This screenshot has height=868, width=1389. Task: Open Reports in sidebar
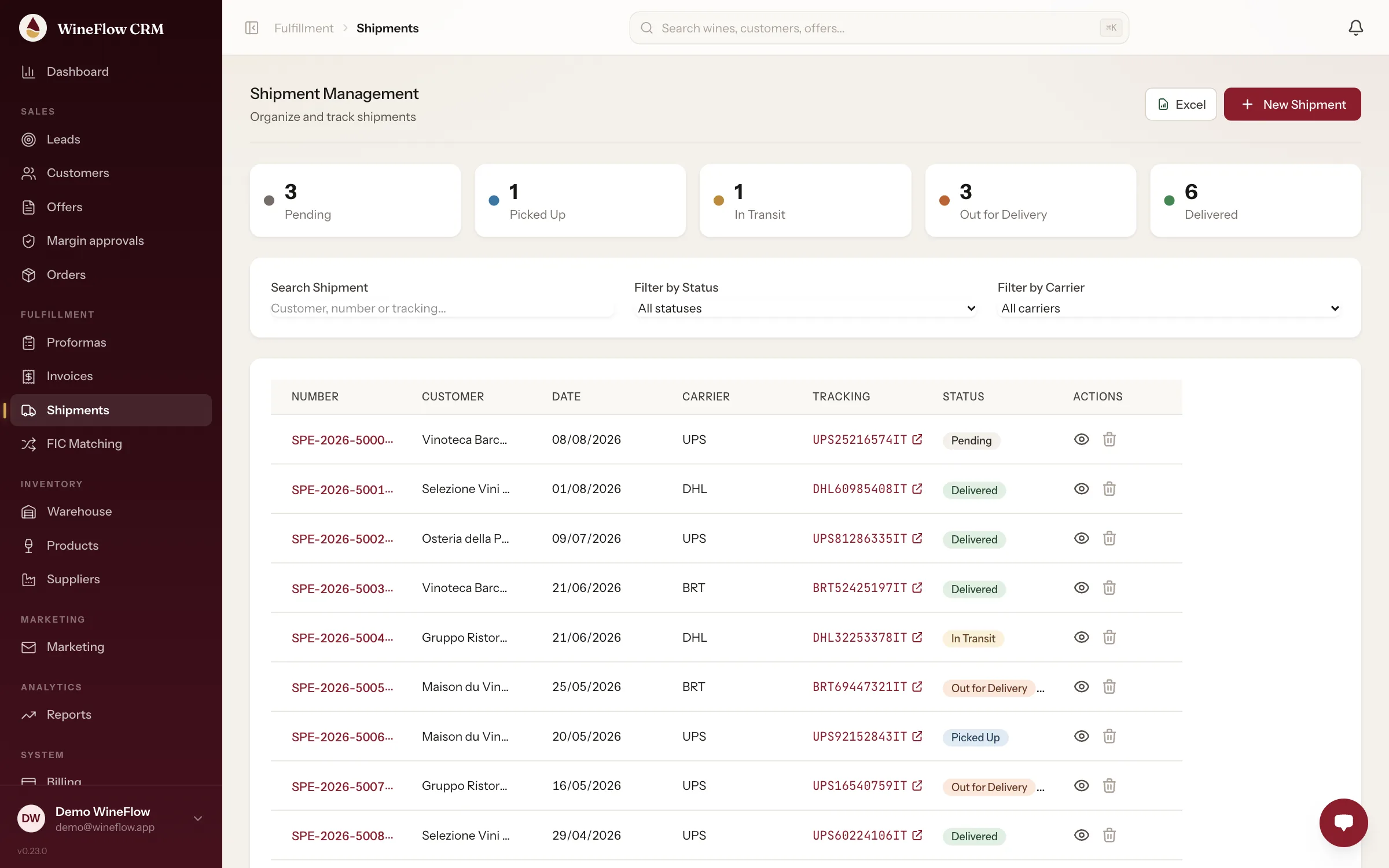(111, 715)
